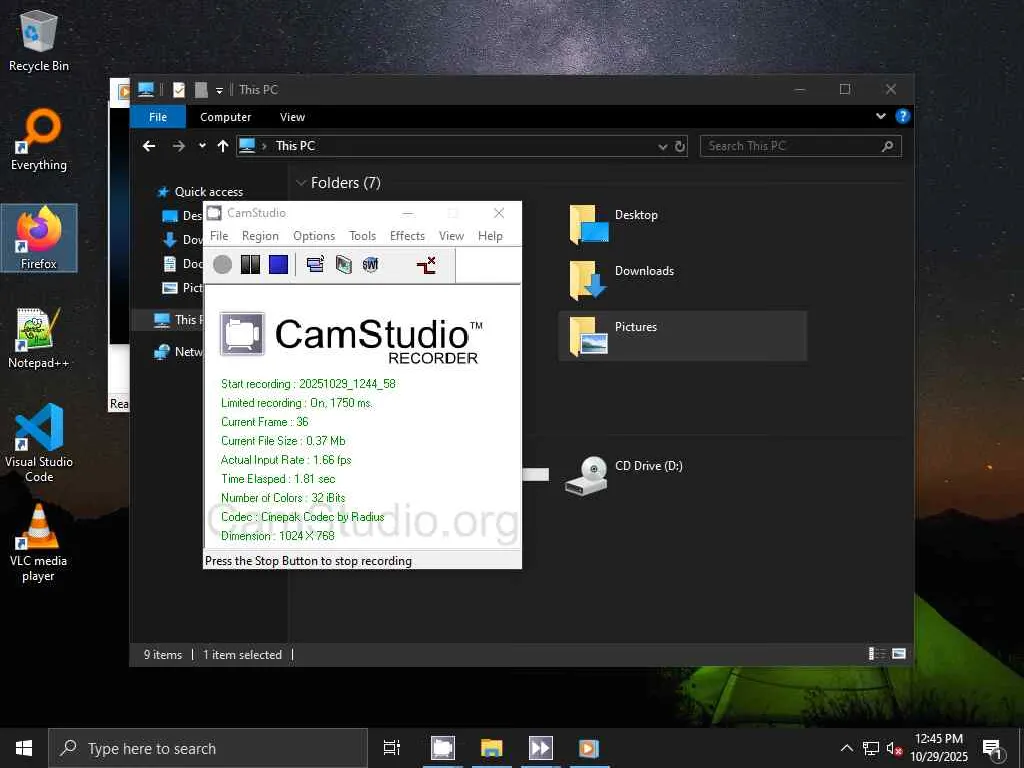The height and width of the screenshot is (768, 1024).
Task: Open the Windows Start menu
Action: tap(24, 748)
